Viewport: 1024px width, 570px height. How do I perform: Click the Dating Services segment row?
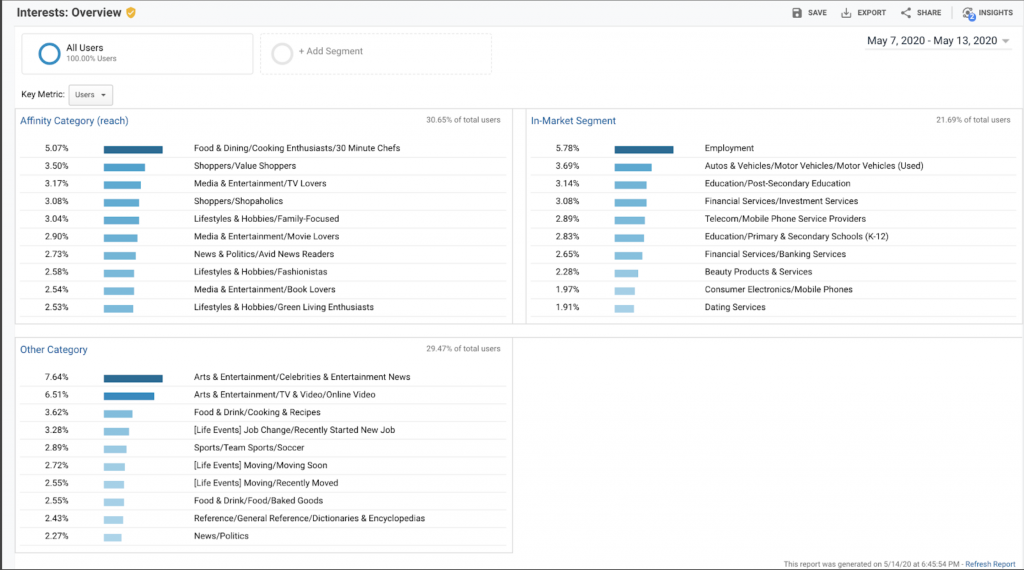pos(735,307)
